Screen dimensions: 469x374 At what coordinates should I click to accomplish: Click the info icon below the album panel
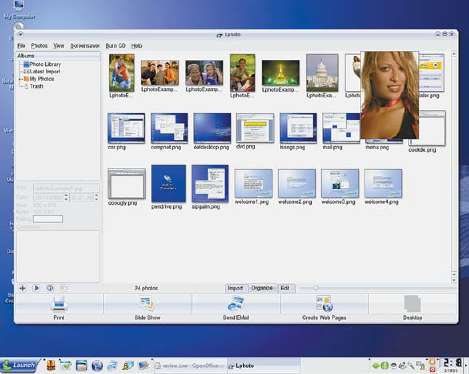50,288
